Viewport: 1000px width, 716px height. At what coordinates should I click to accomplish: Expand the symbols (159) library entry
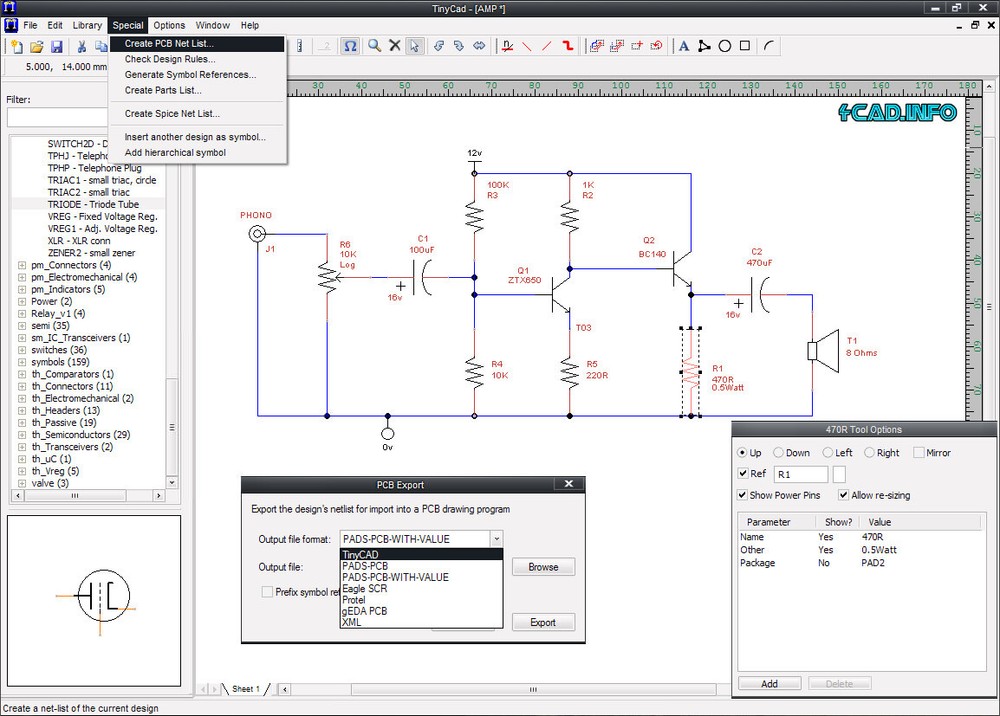coord(22,362)
